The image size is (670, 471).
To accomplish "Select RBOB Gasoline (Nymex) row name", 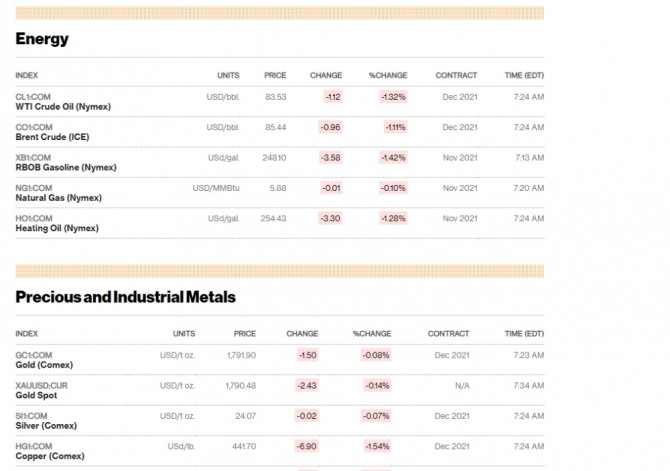I will tap(66, 168).
